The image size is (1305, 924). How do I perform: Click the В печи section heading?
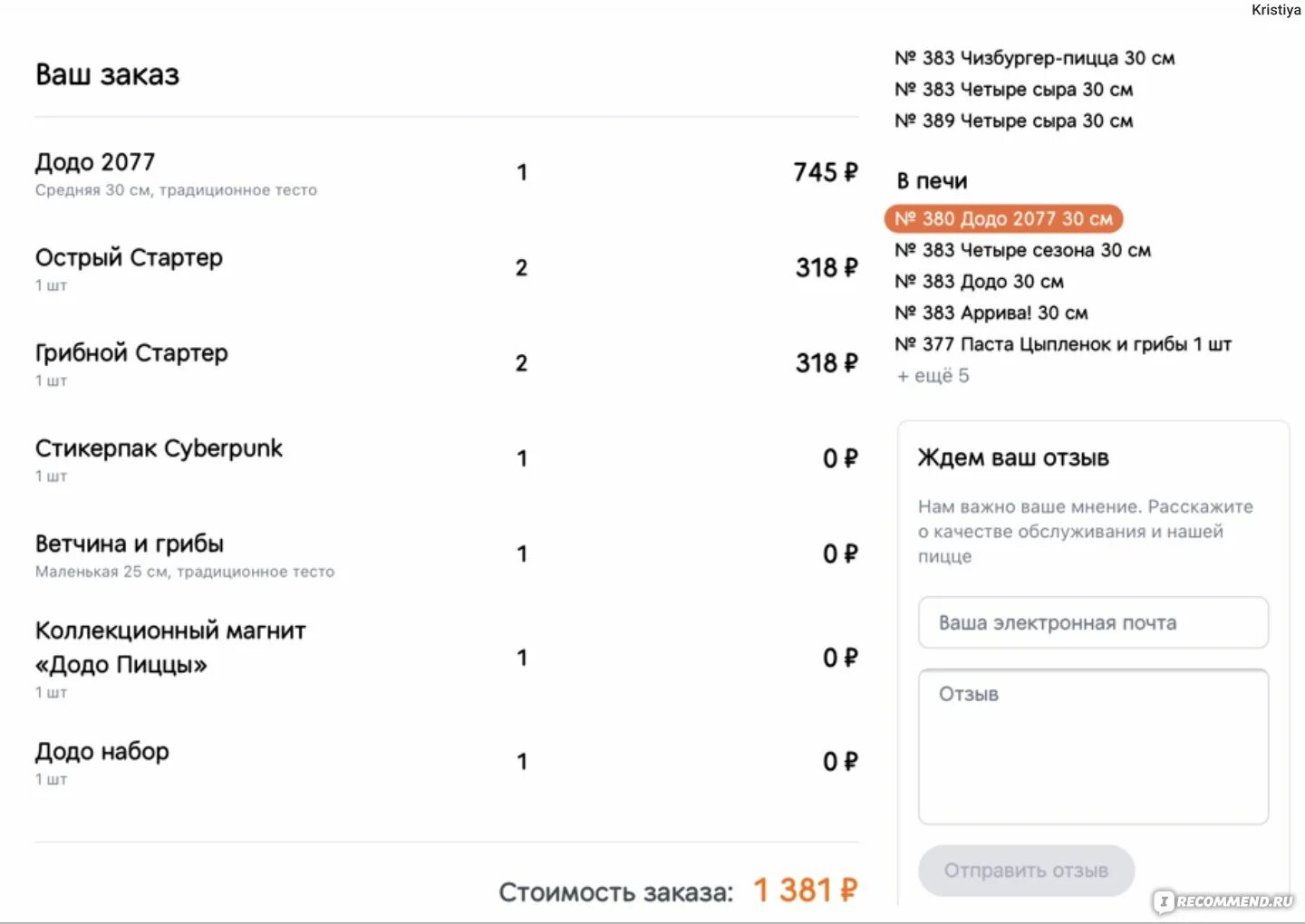coord(933,181)
